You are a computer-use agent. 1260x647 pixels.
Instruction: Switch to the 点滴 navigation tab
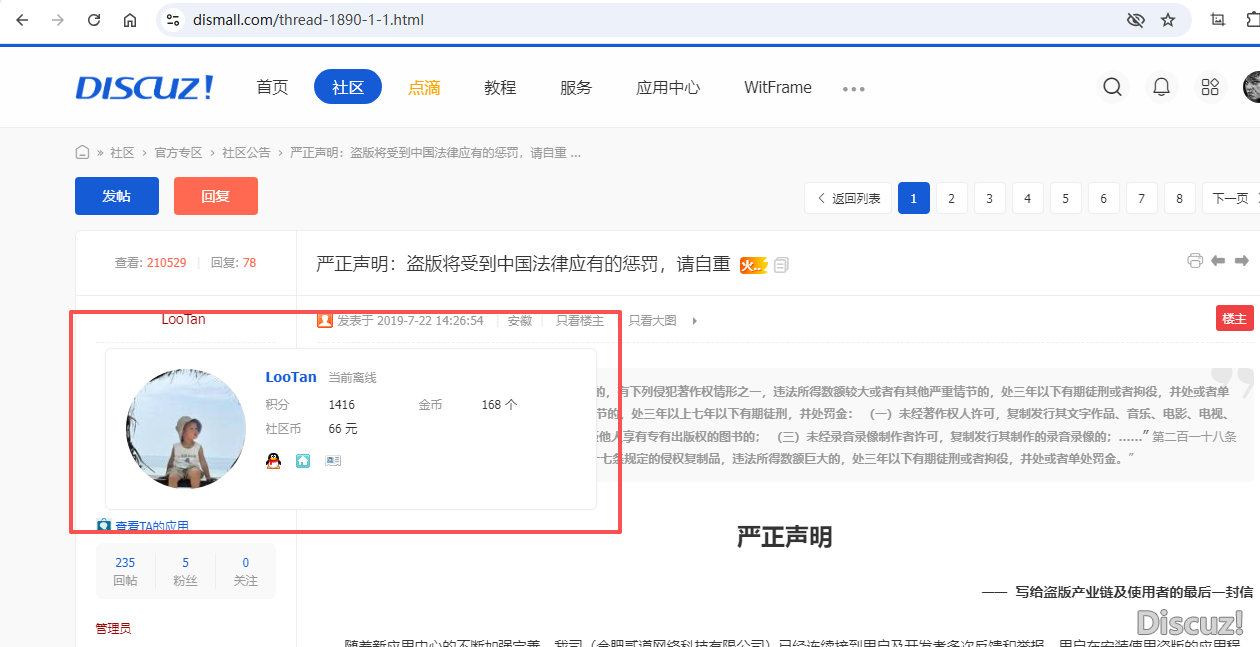pos(424,87)
